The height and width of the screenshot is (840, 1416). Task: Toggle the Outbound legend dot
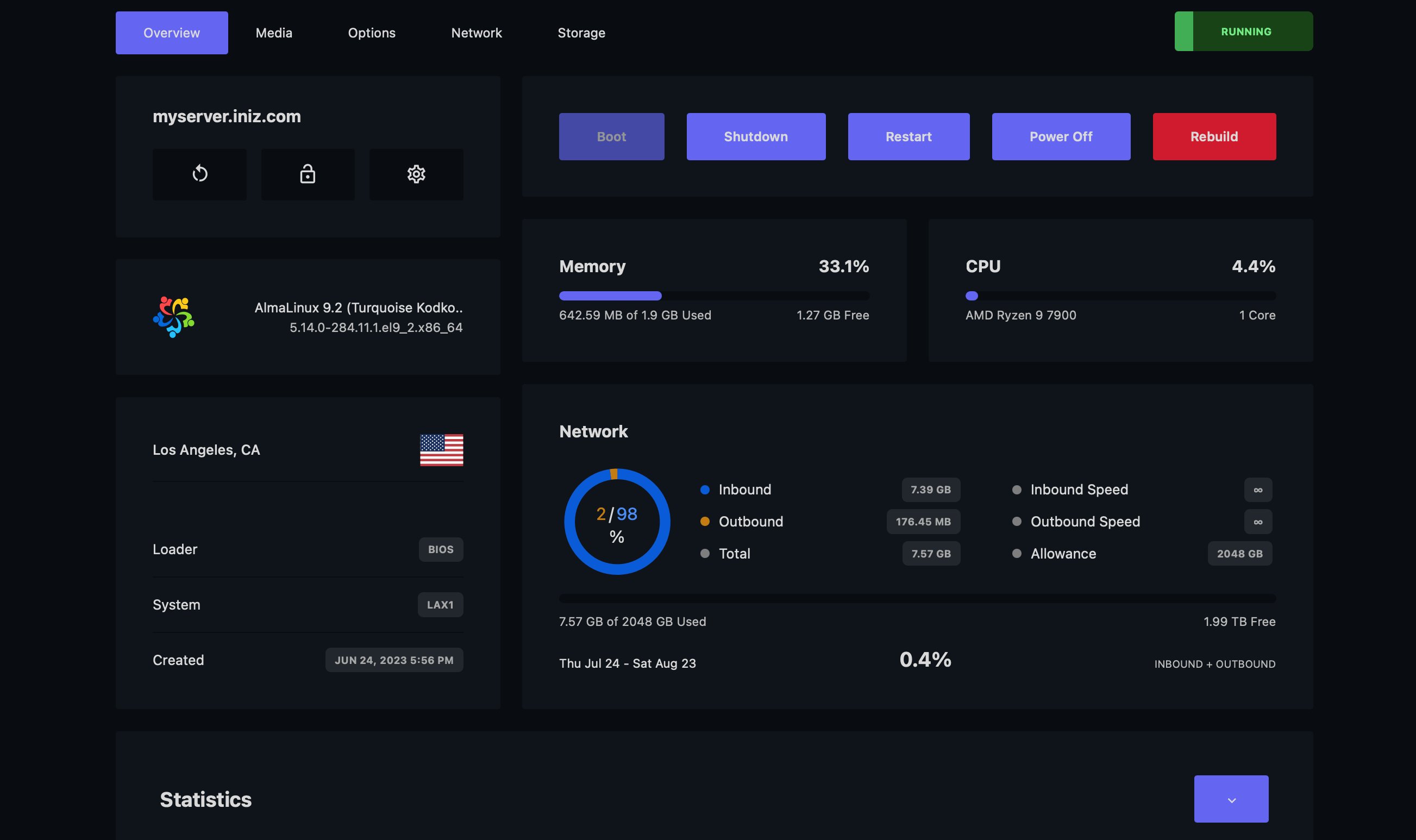point(705,521)
